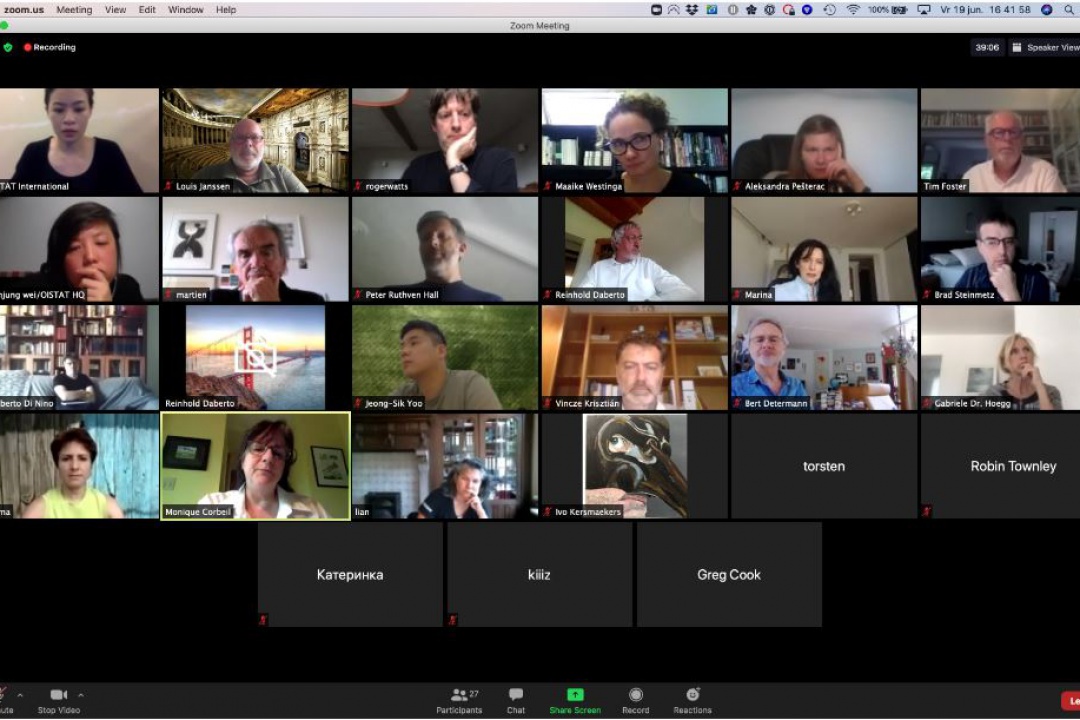Open the Reactions menu
Screen dimensions: 1080x720
pyautogui.click(x=692, y=700)
